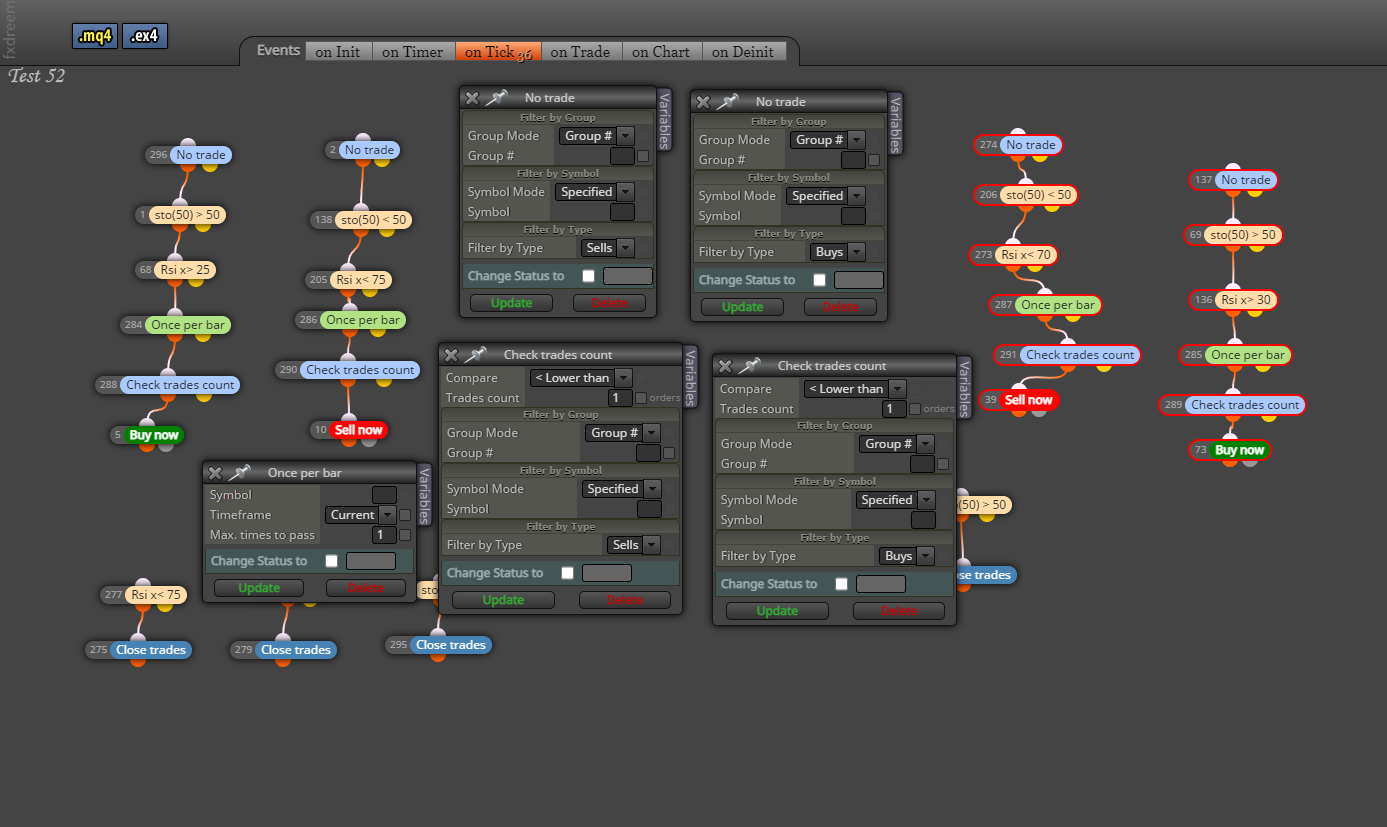1387x827 pixels.
Task: Toggle orders checkbox in Check trades count Buys panel
Action: coord(915,409)
